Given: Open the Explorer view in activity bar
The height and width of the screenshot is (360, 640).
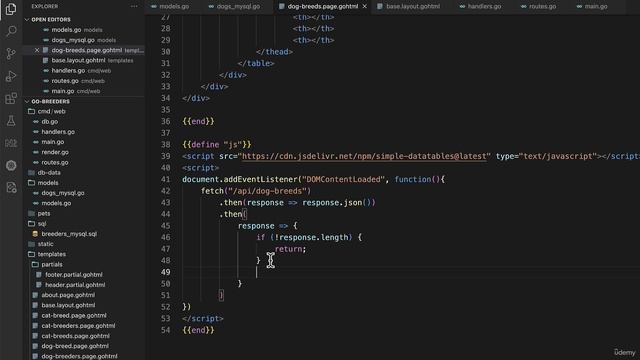Looking at the screenshot, I should point(11,9).
